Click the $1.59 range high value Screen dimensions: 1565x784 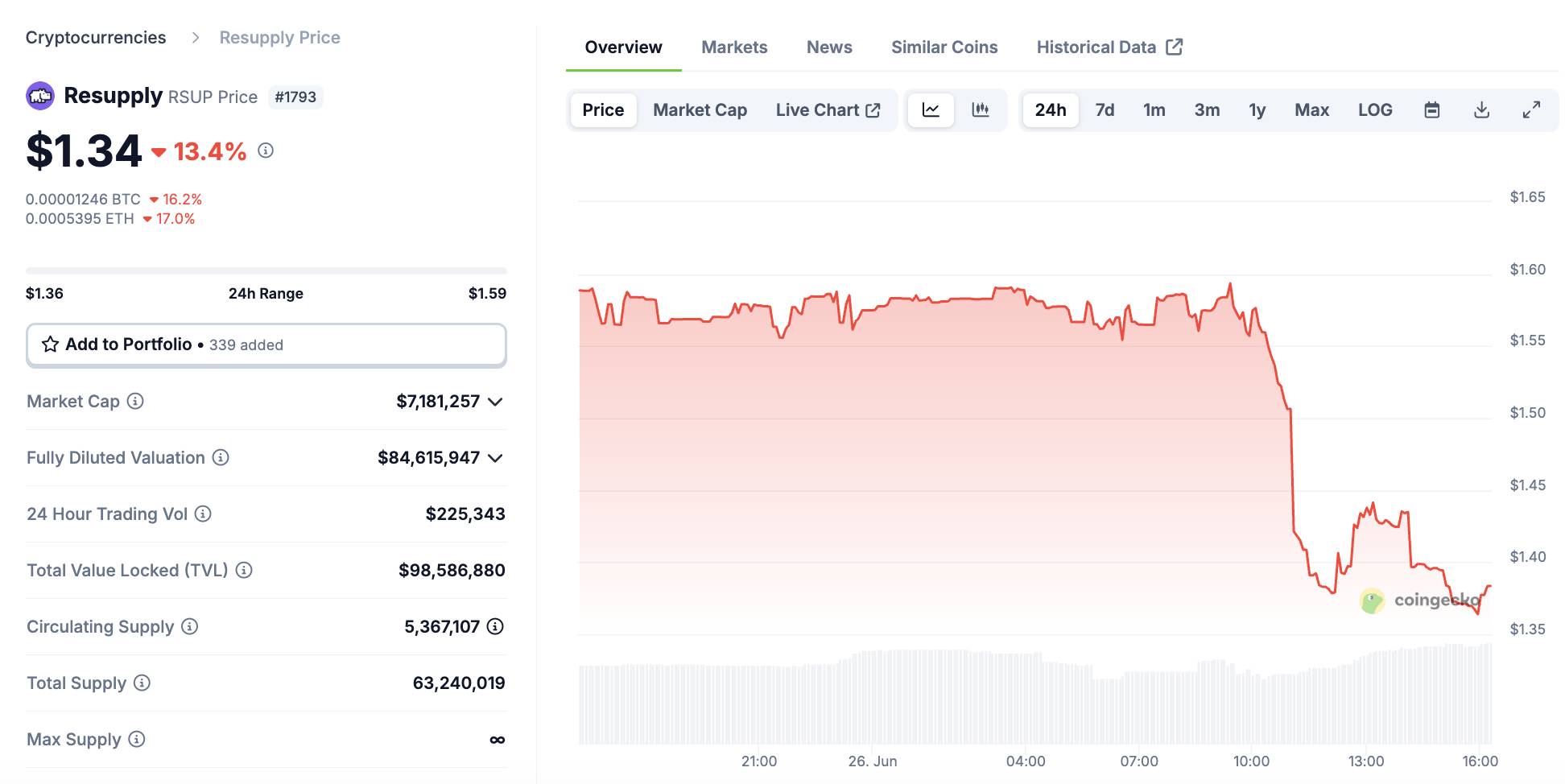487,293
